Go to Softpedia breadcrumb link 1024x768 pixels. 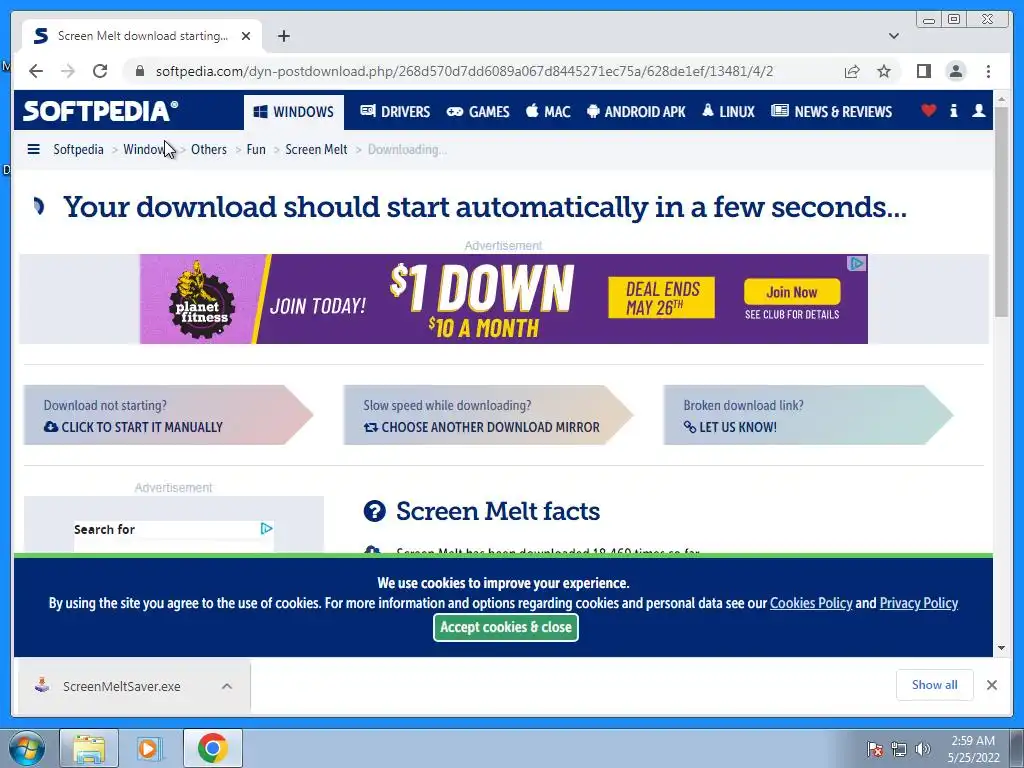point(78,150)
